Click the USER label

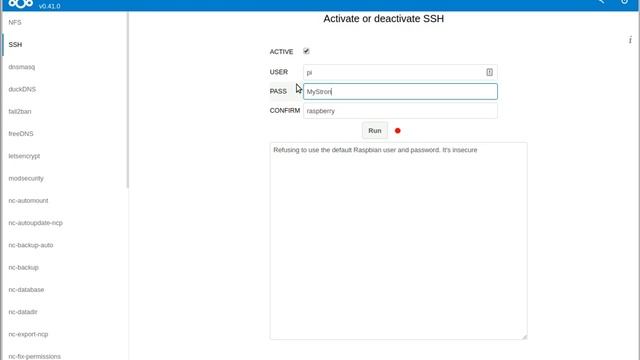tap(279, 72)
